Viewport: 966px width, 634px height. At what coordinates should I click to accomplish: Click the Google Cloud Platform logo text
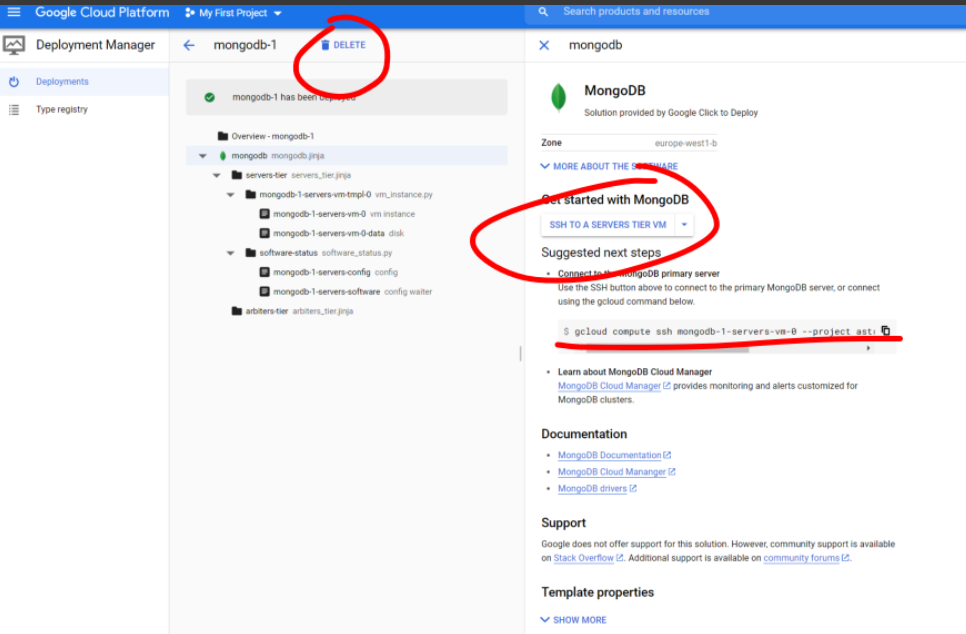click(x=102, y=12)
